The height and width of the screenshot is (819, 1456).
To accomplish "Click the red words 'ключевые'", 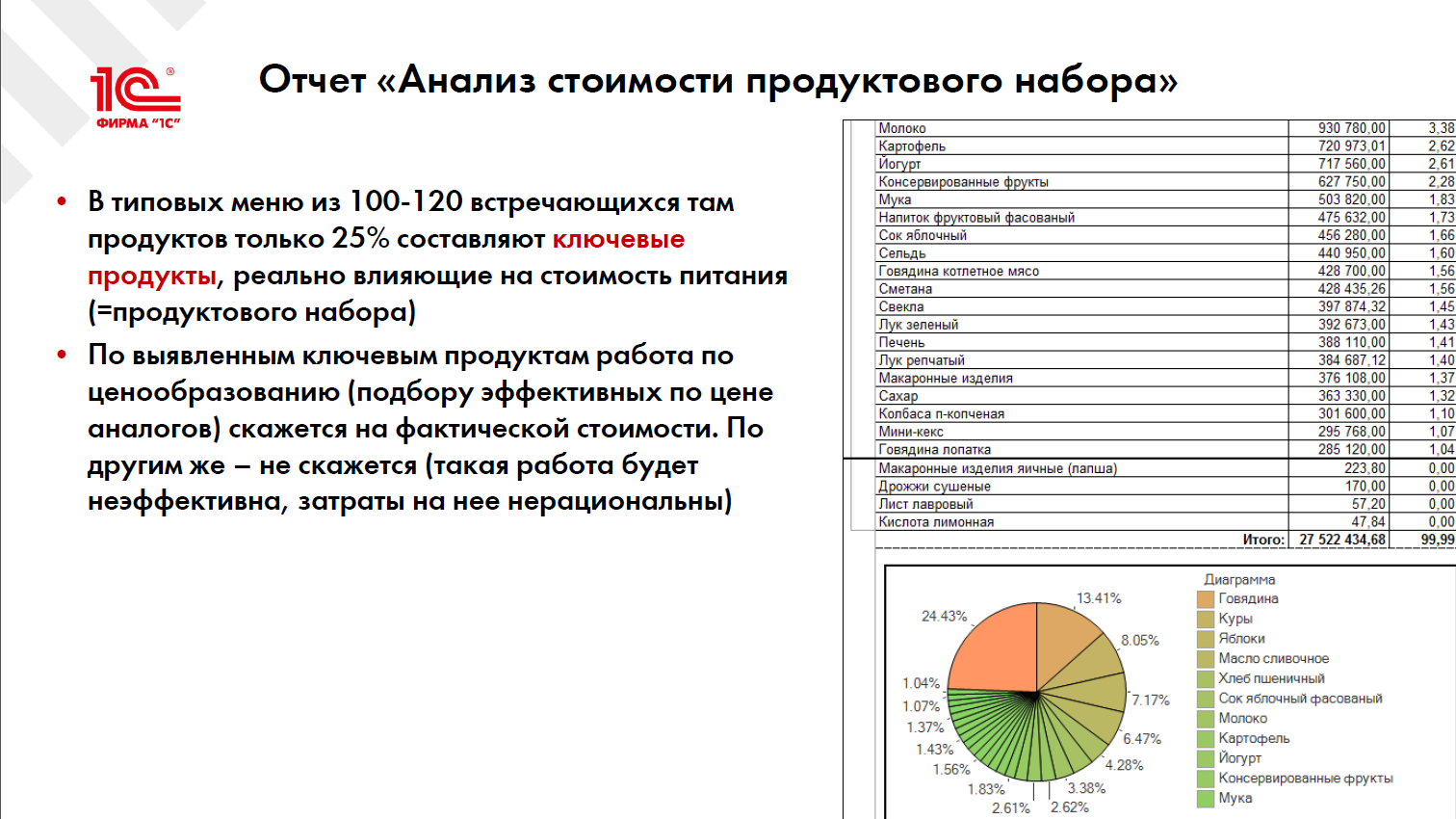I will (x=618, y=239).
